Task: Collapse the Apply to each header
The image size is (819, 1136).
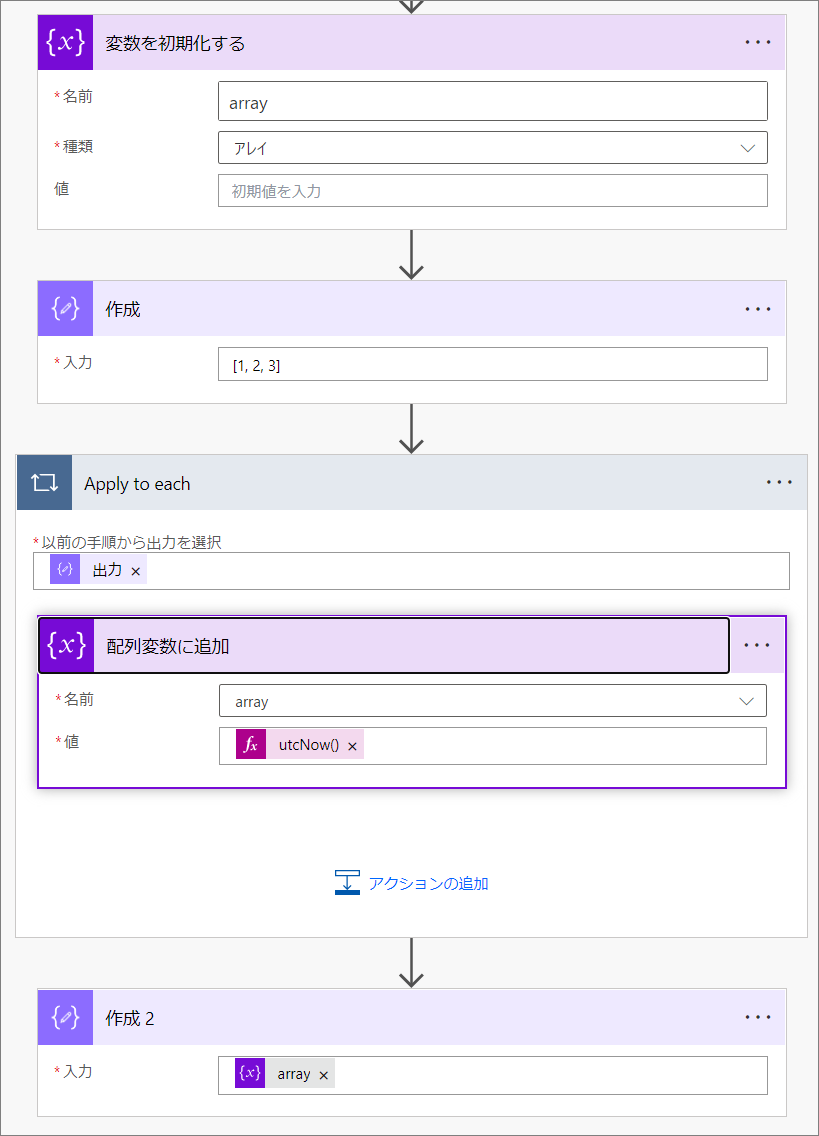Action: 412,483
